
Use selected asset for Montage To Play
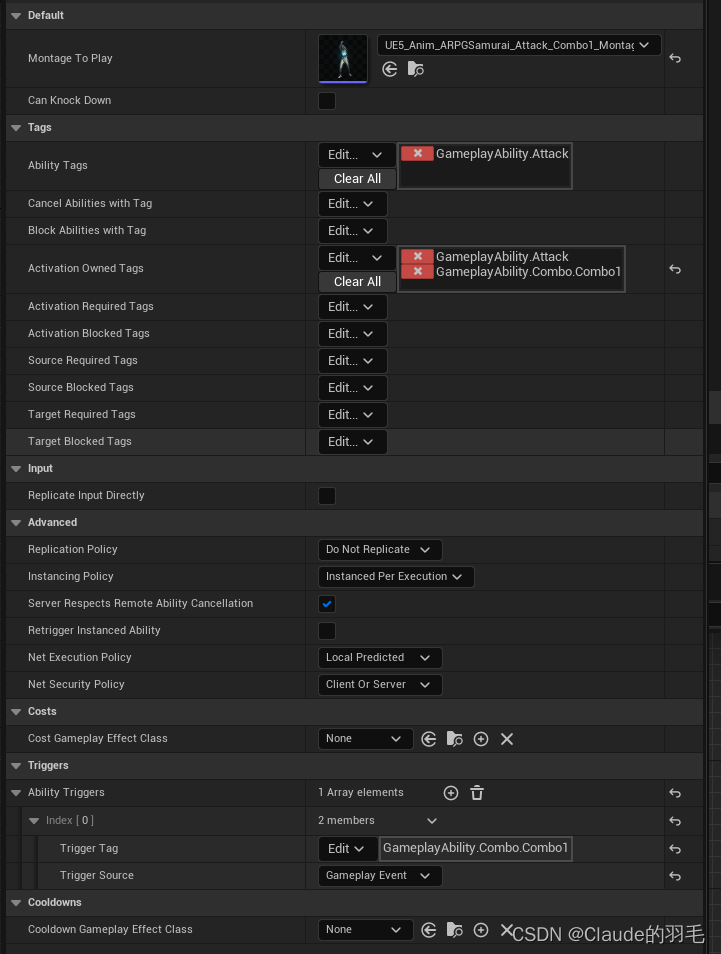pyautogui.click(x=390, y=69)
